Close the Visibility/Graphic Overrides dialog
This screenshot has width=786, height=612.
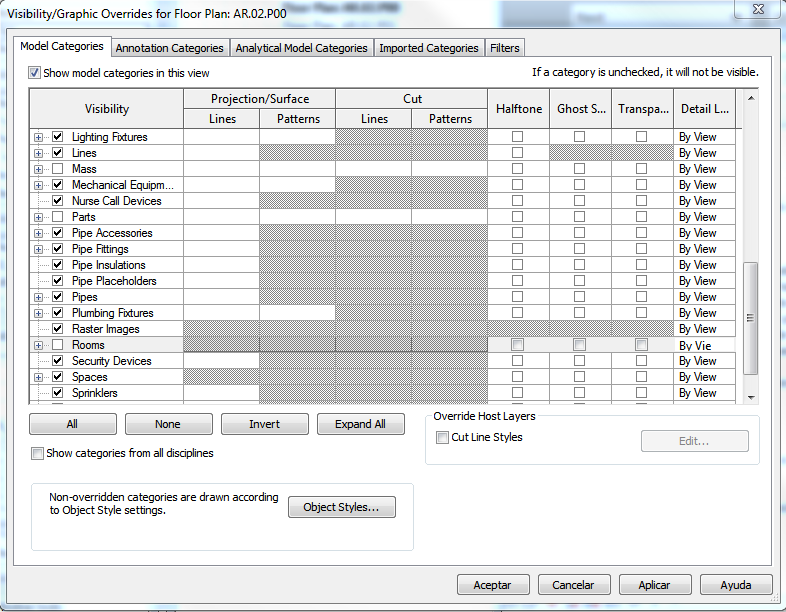pos(756,9)
